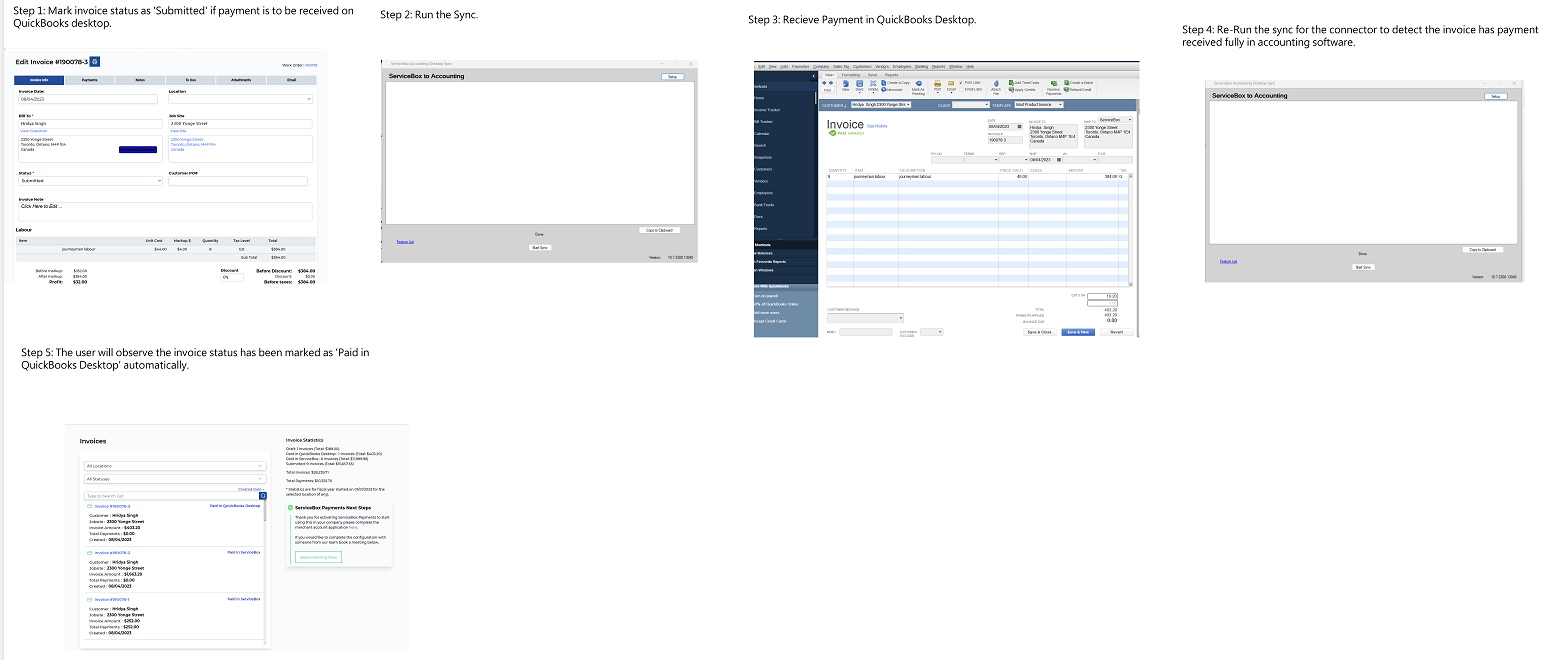This screenshot has height=660, width=1542.
Task: Toggle the Print Later checkbox
Action: pyautogui.click(x=961, y=82)
